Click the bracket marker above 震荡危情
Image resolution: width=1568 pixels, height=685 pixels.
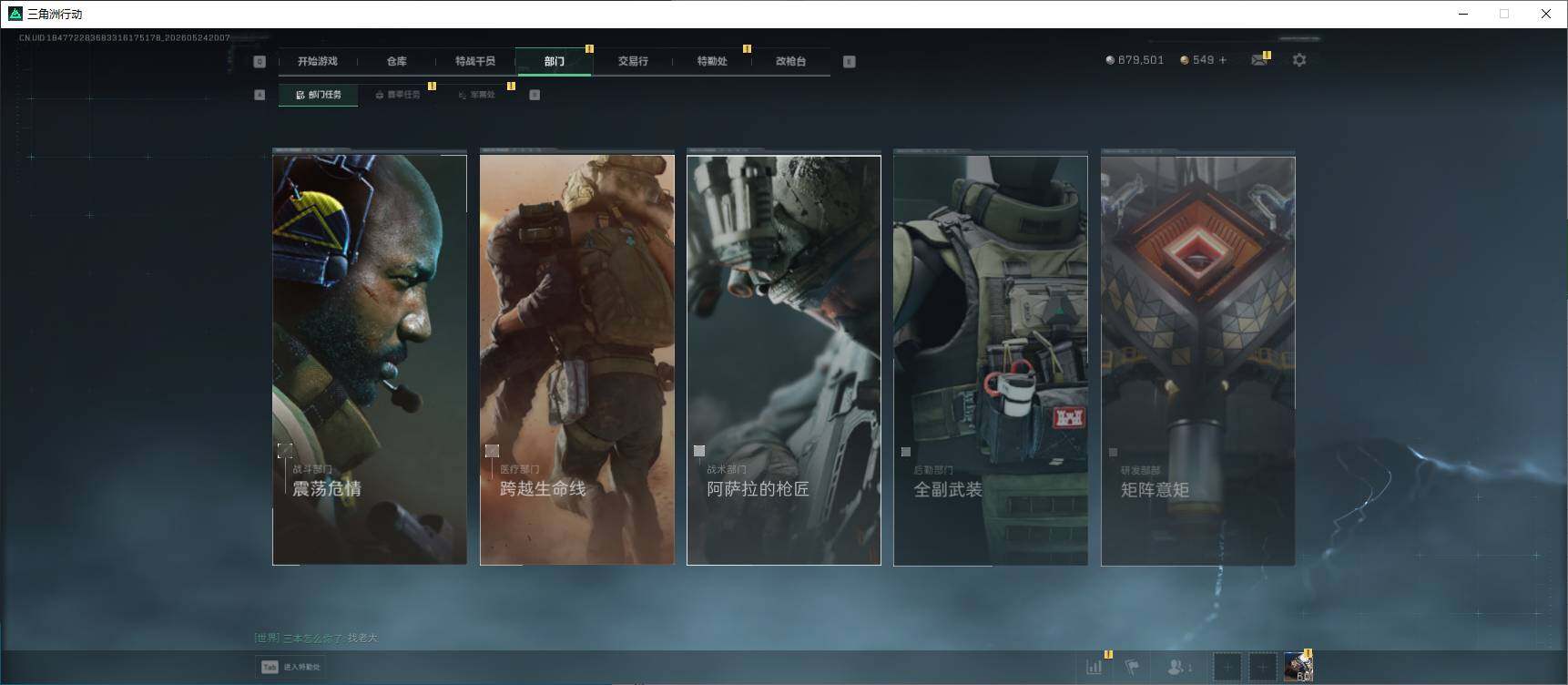(285, 451)
